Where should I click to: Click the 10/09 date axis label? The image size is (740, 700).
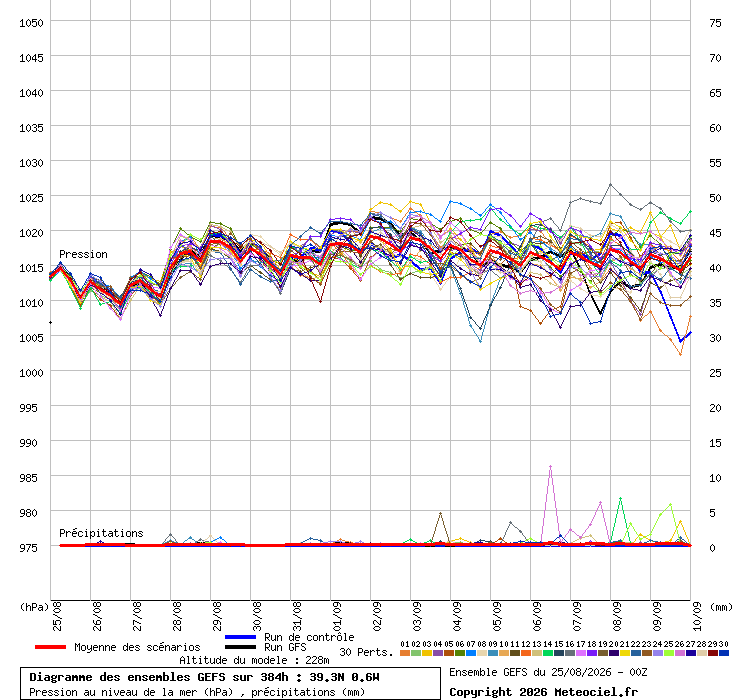coord(697,616)
